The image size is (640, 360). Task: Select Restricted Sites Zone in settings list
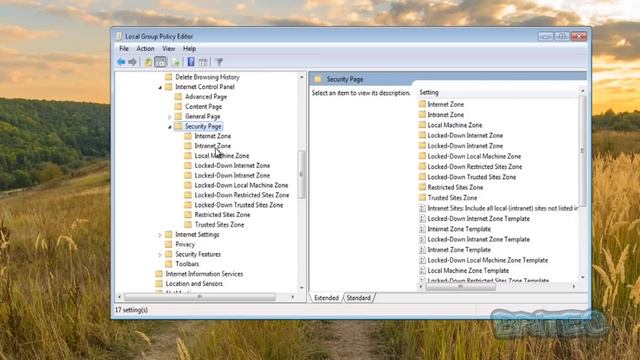(x=455, y=187)
